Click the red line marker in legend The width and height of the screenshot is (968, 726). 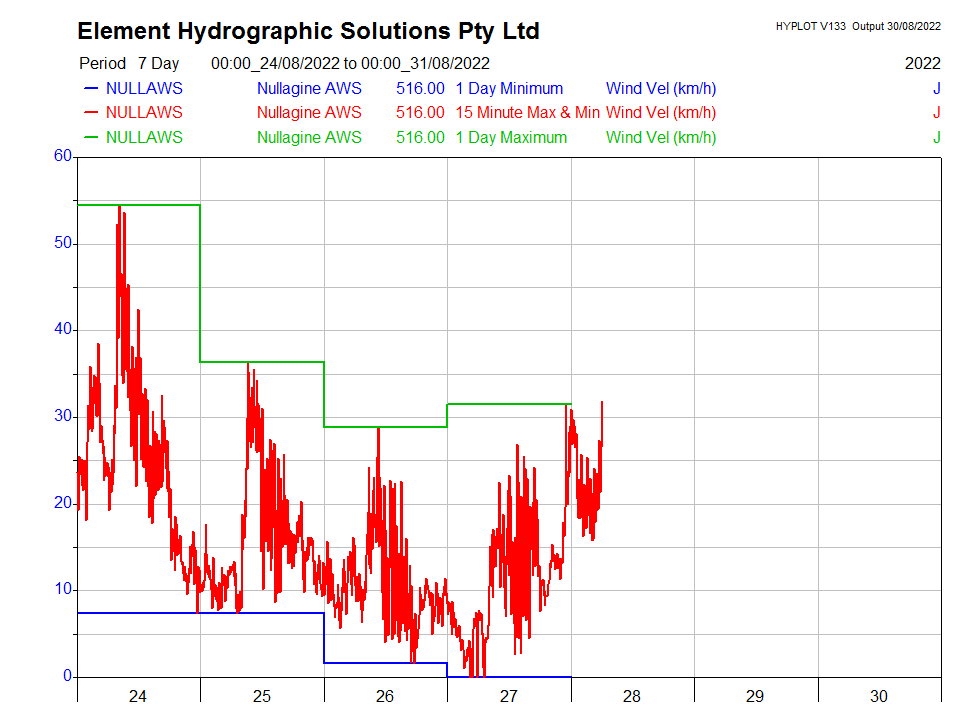[x=91, y=113]
